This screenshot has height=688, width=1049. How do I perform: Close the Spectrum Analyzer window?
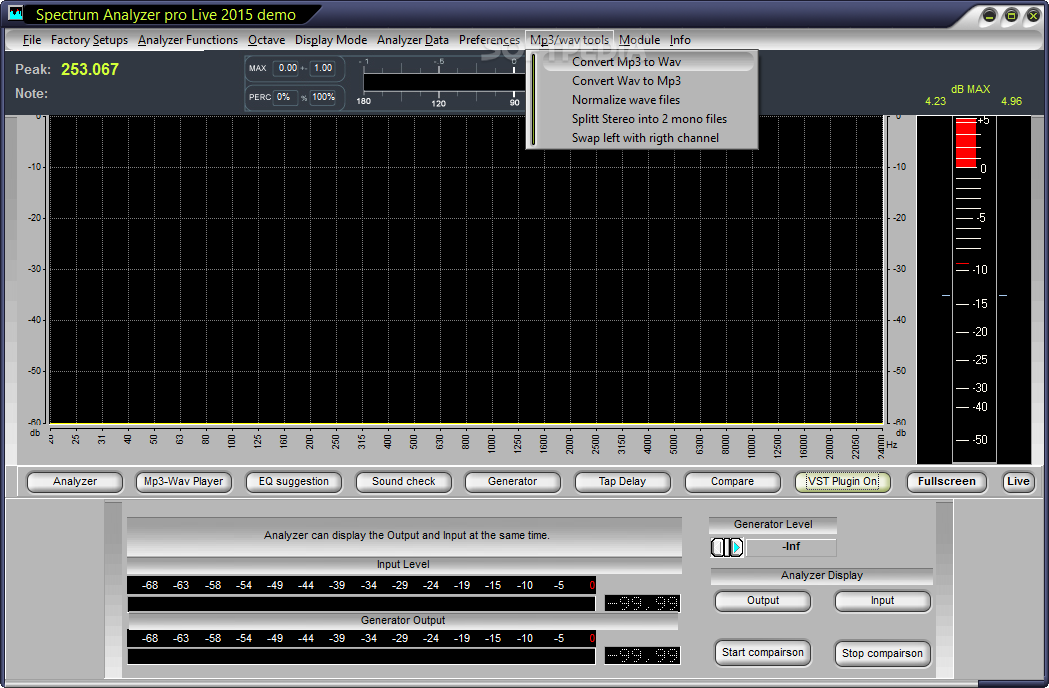[1033, 16]
